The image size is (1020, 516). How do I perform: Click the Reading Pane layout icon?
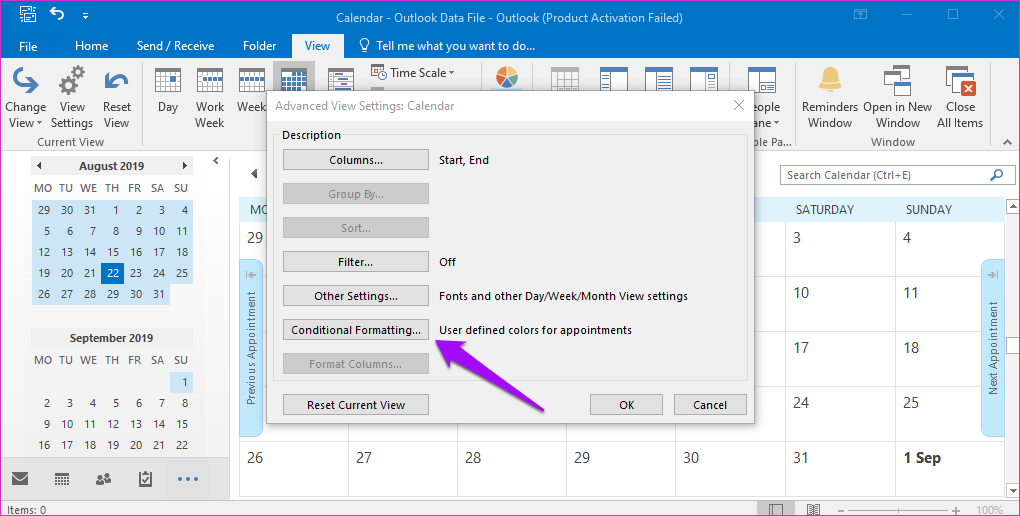[x=659, y=79]
